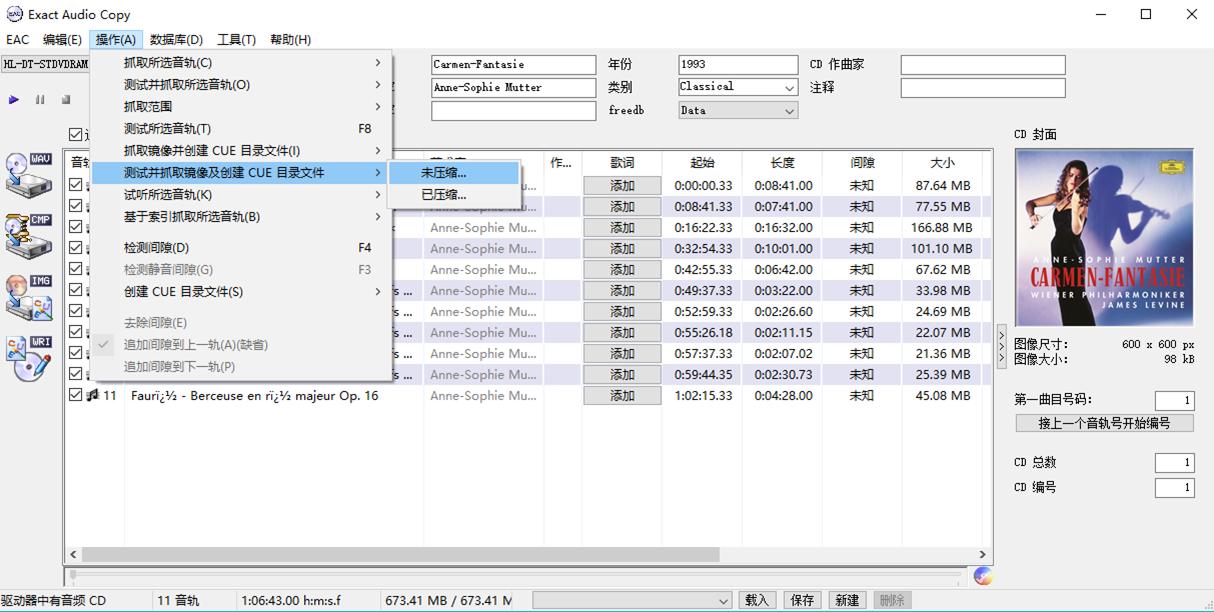Expand 抓取镜像并创建 CUE 目录文件(I) submenu
The height and width of the screenshot is (612, 1214).
tap(242, 150)
